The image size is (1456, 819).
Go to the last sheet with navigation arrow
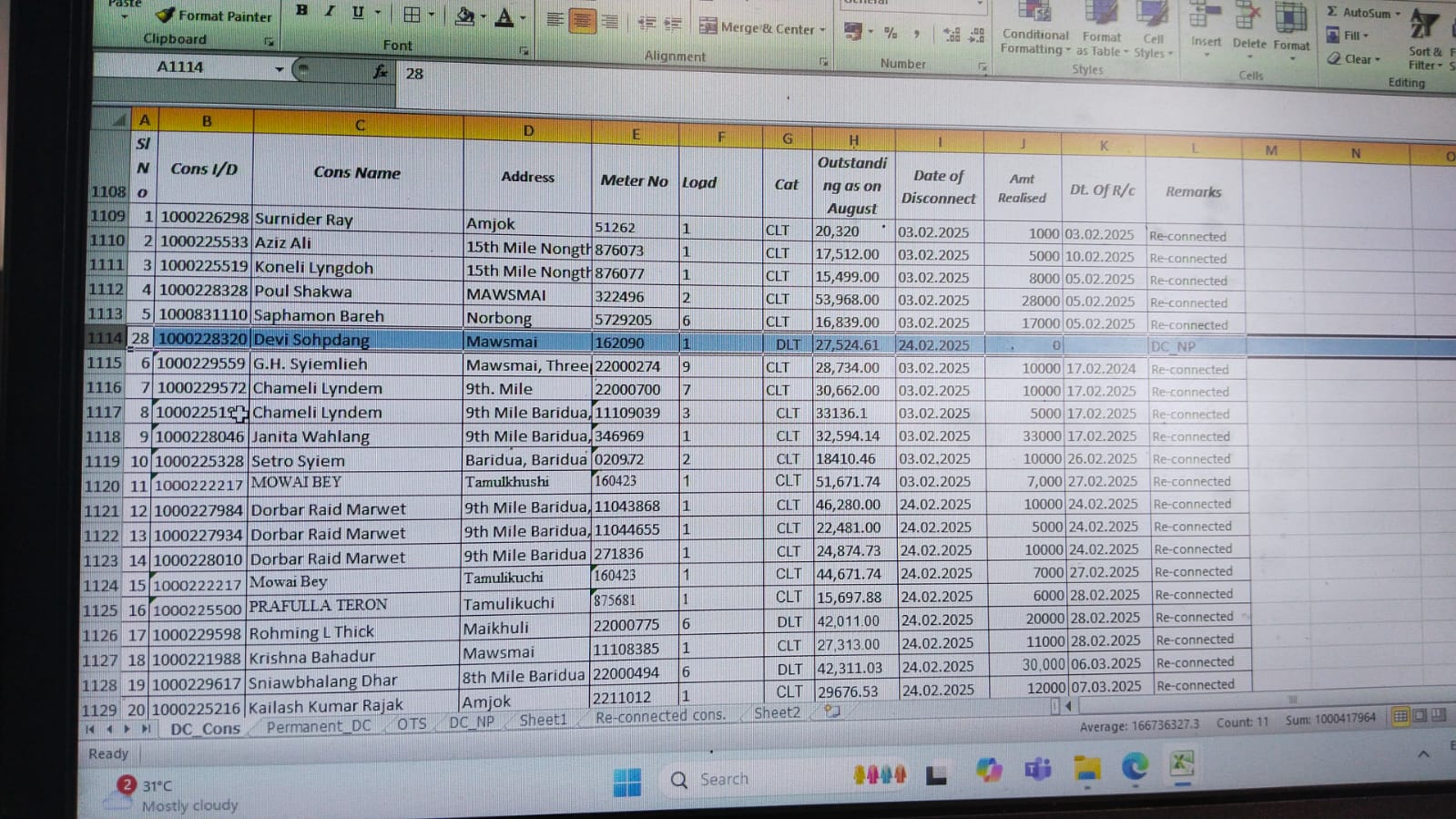146,729
